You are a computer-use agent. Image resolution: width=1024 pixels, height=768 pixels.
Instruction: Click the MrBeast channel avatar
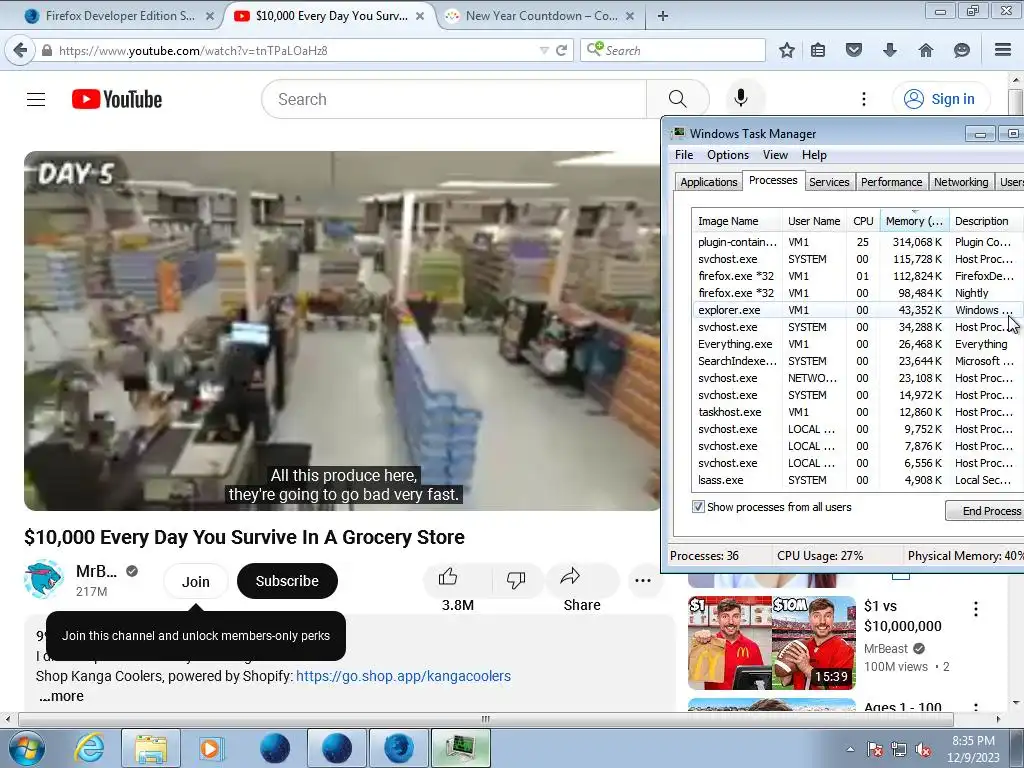(x=44, y=579)
